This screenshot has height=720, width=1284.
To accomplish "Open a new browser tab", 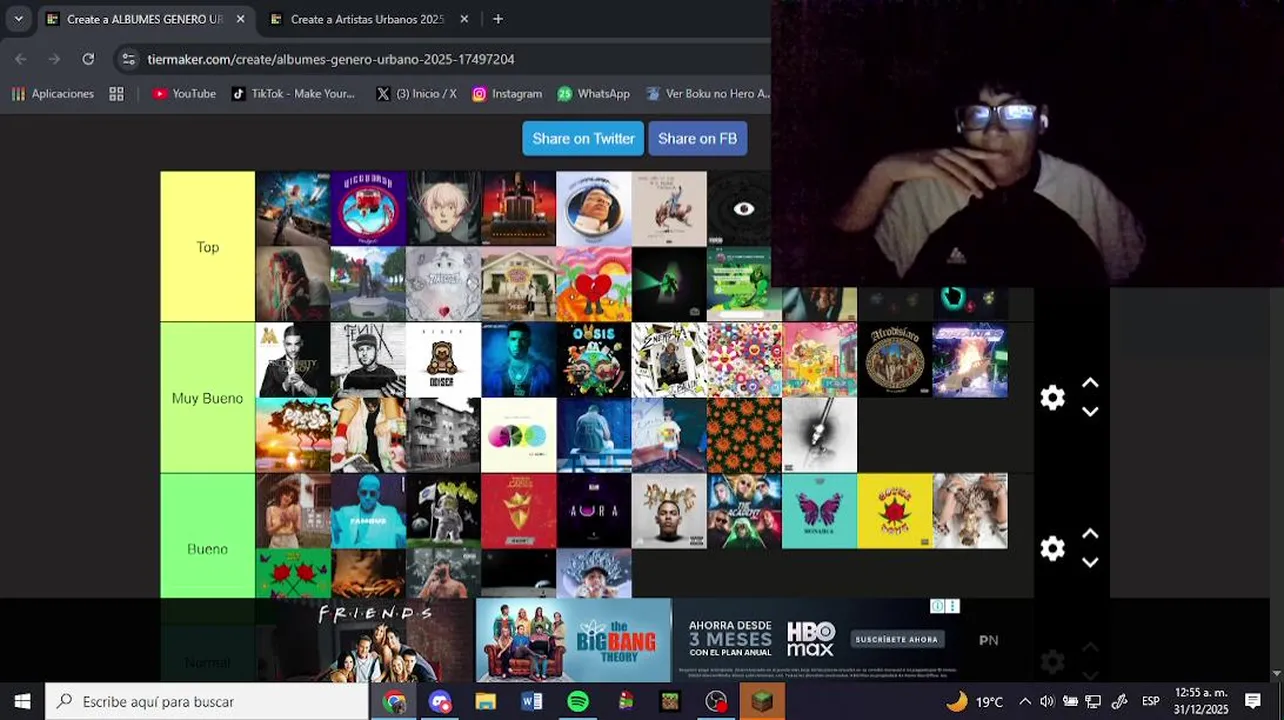I will point(498,19).
